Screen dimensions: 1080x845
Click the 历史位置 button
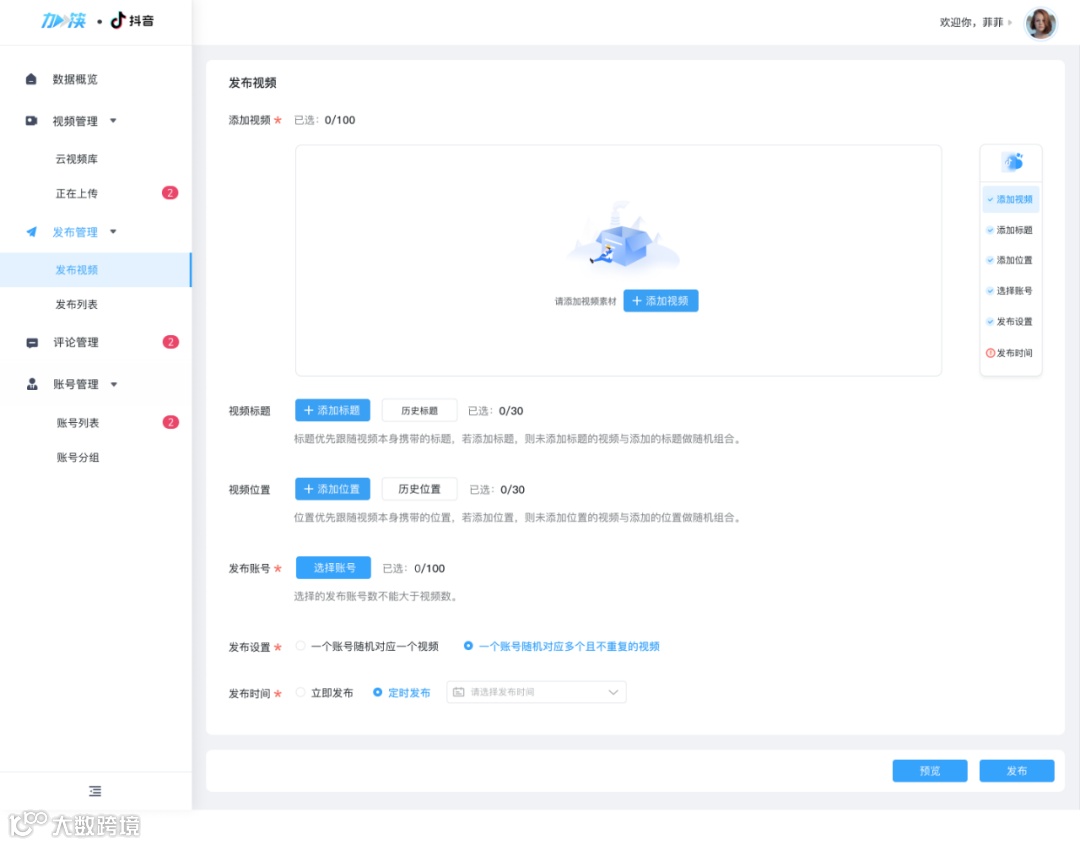[x=419, y=489]
